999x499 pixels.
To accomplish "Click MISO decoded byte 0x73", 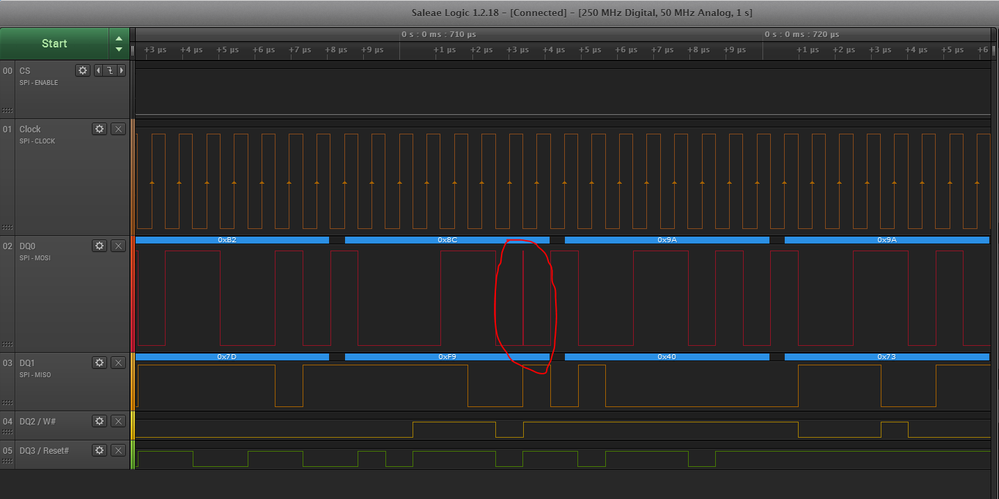I will (x=886, y=356).
